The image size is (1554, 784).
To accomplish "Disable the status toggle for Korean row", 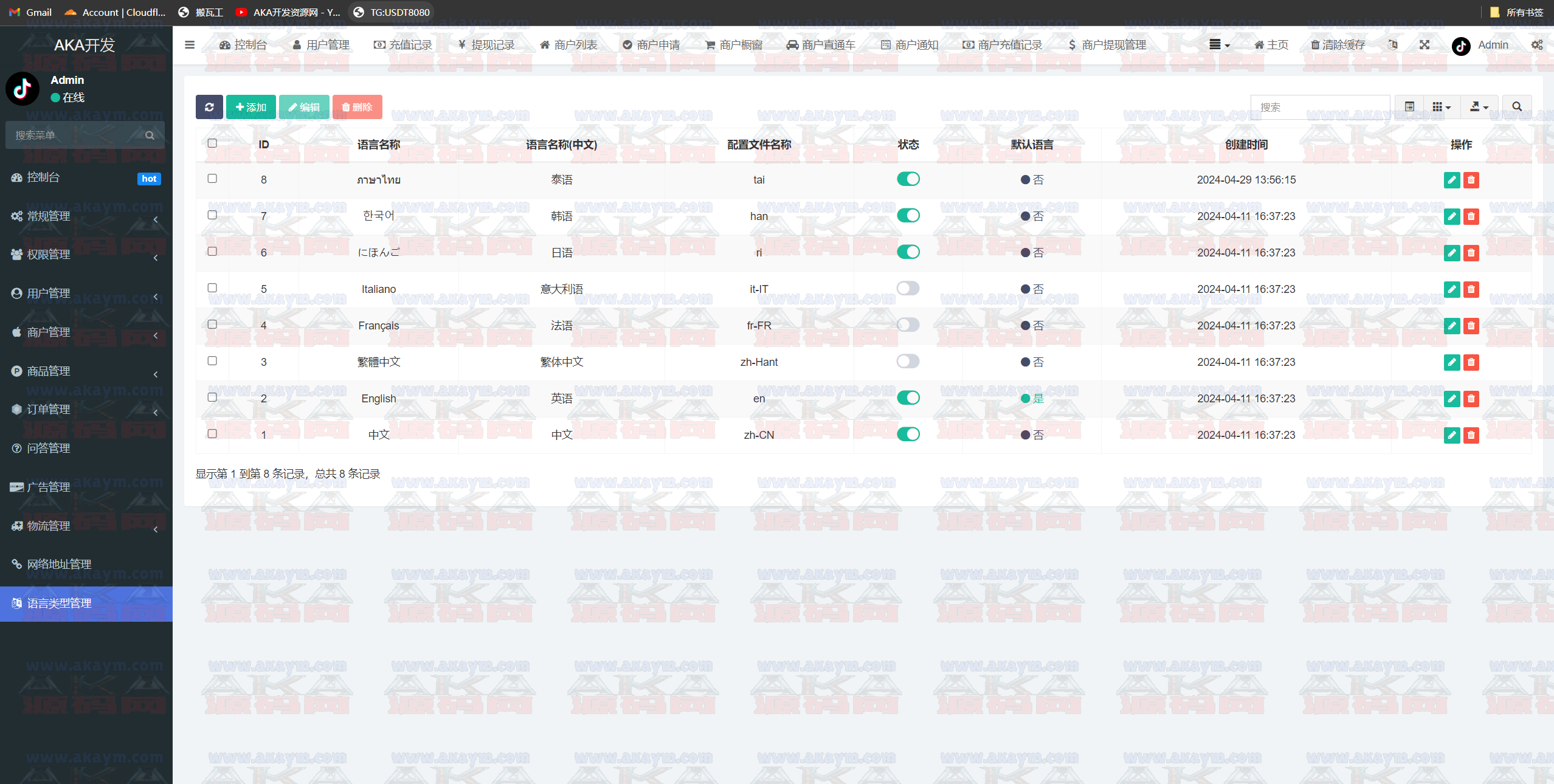I will coord(908,216).
